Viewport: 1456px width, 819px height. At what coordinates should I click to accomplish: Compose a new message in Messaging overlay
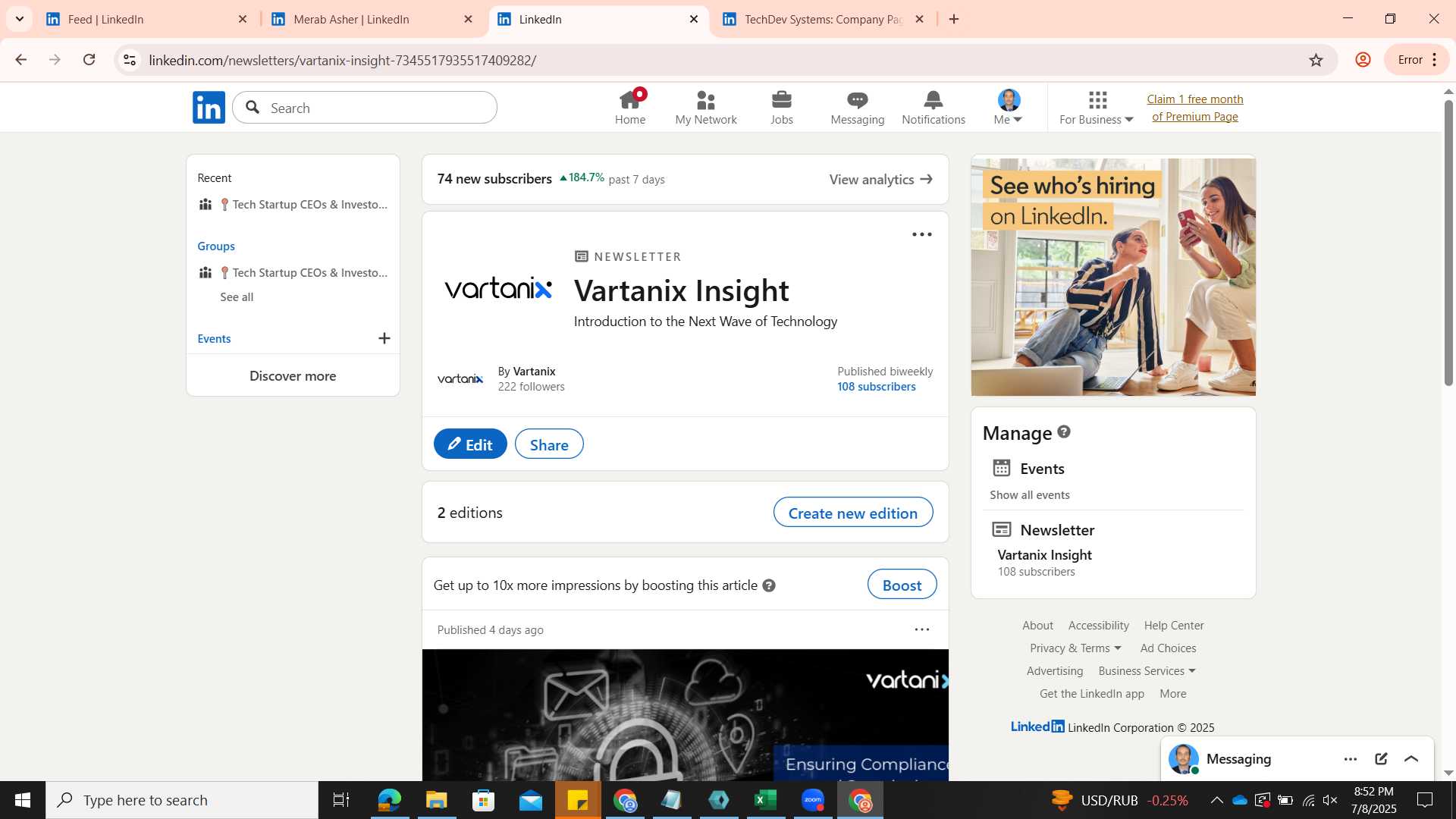pyautogui.click(x=1381, y=759)
